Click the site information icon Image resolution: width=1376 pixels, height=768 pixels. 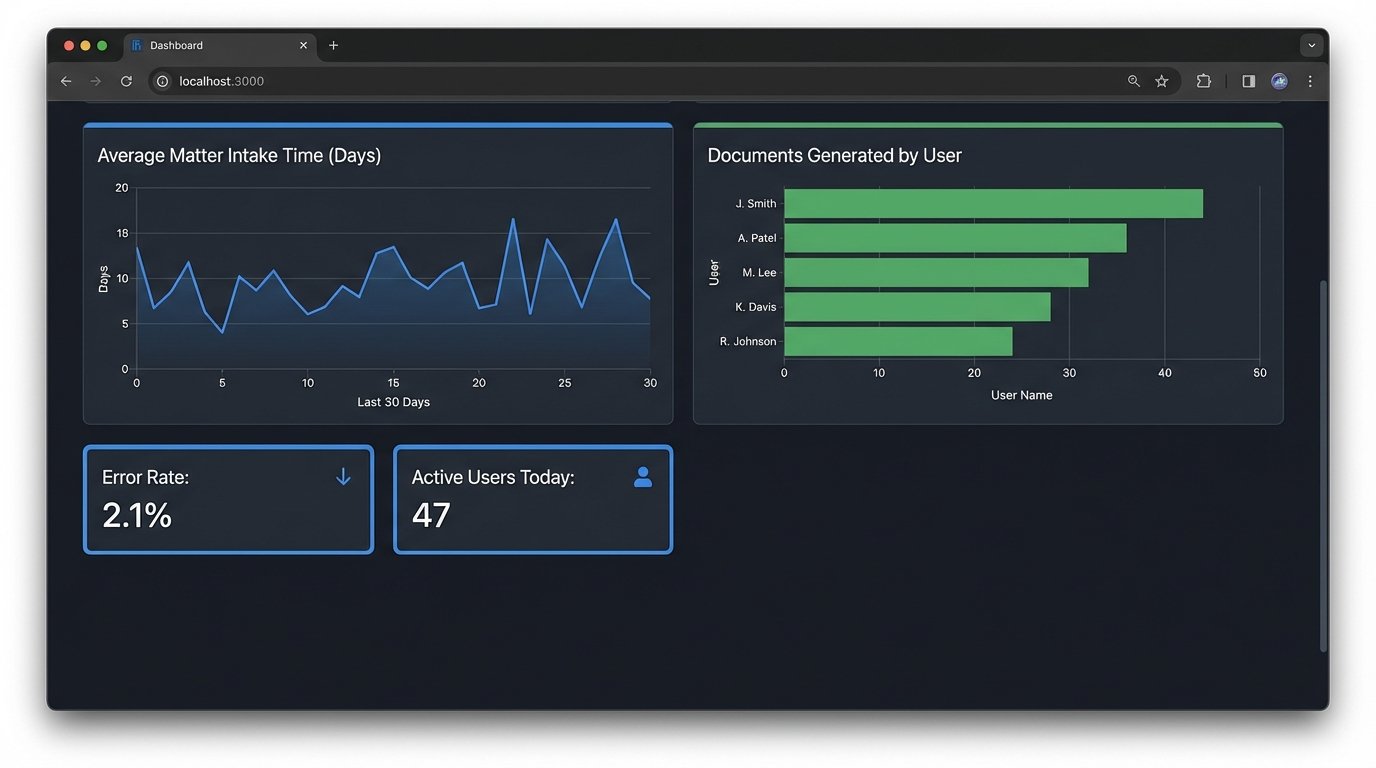click(x=163, y=81)
